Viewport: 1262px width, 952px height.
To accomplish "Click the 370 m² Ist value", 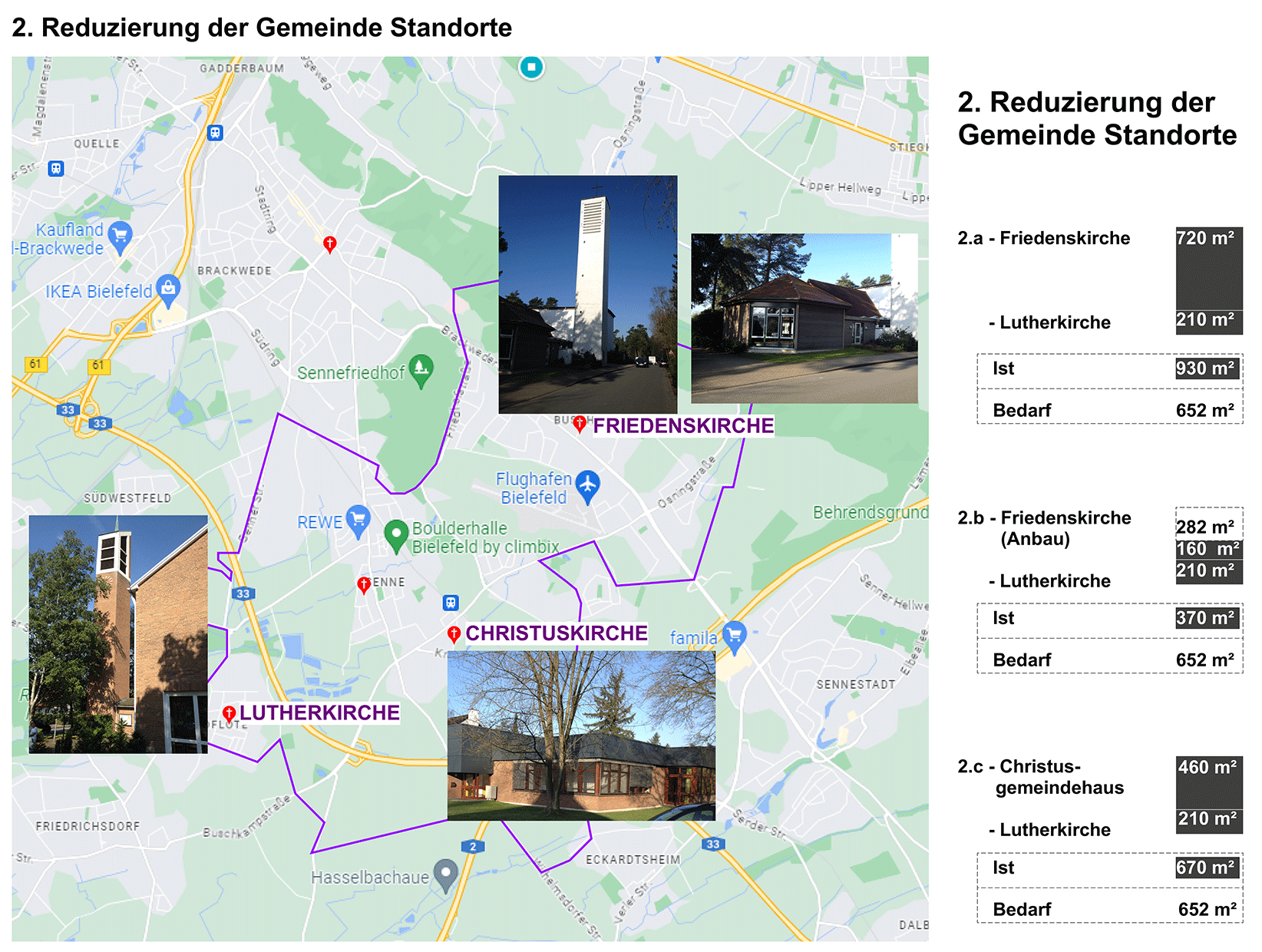I will pyautogui.click(x=1207, y=618).
